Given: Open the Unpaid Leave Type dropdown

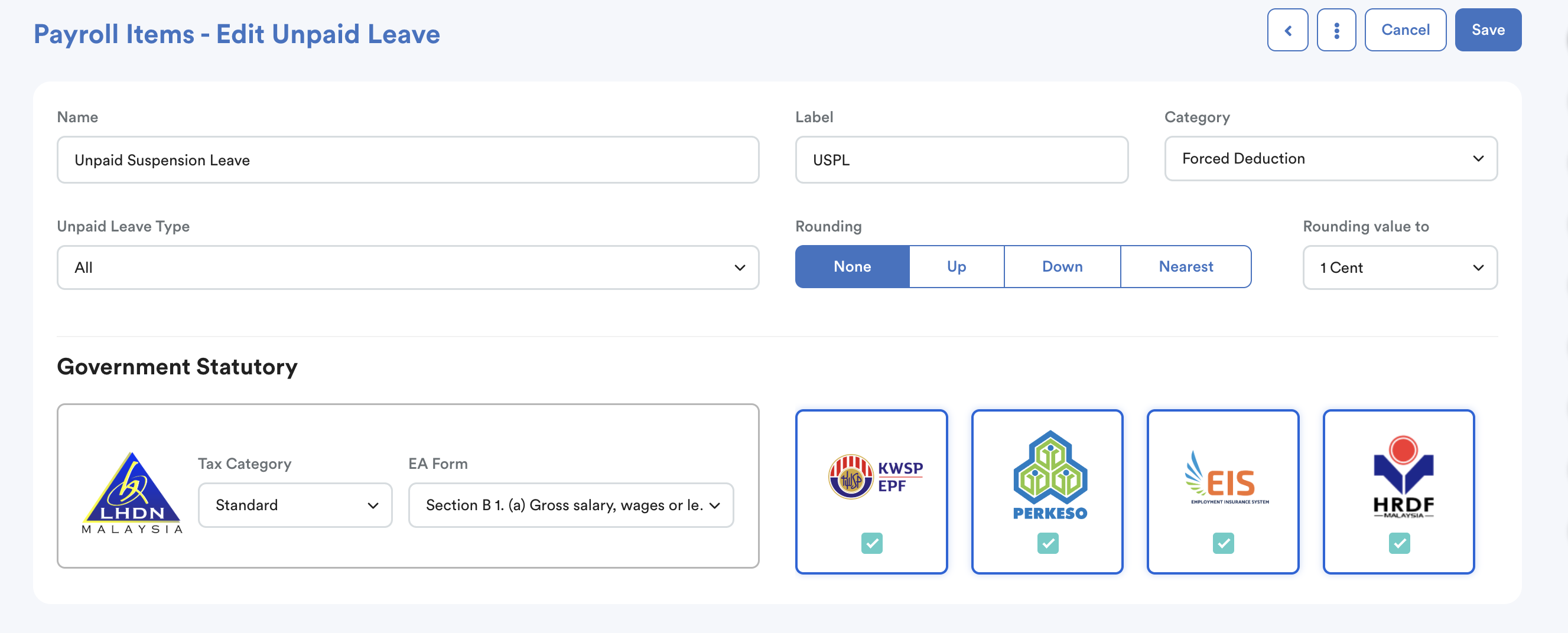Looking at the screenshot, I should tap(408, 267).
